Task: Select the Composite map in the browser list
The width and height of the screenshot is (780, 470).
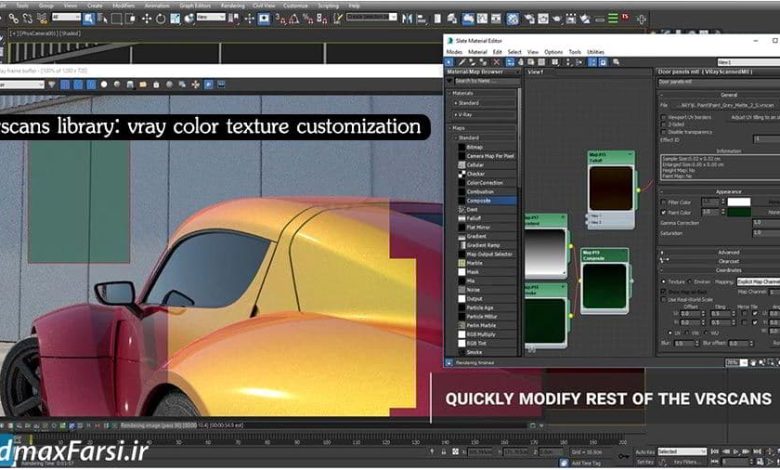Action: pos(479,200)
